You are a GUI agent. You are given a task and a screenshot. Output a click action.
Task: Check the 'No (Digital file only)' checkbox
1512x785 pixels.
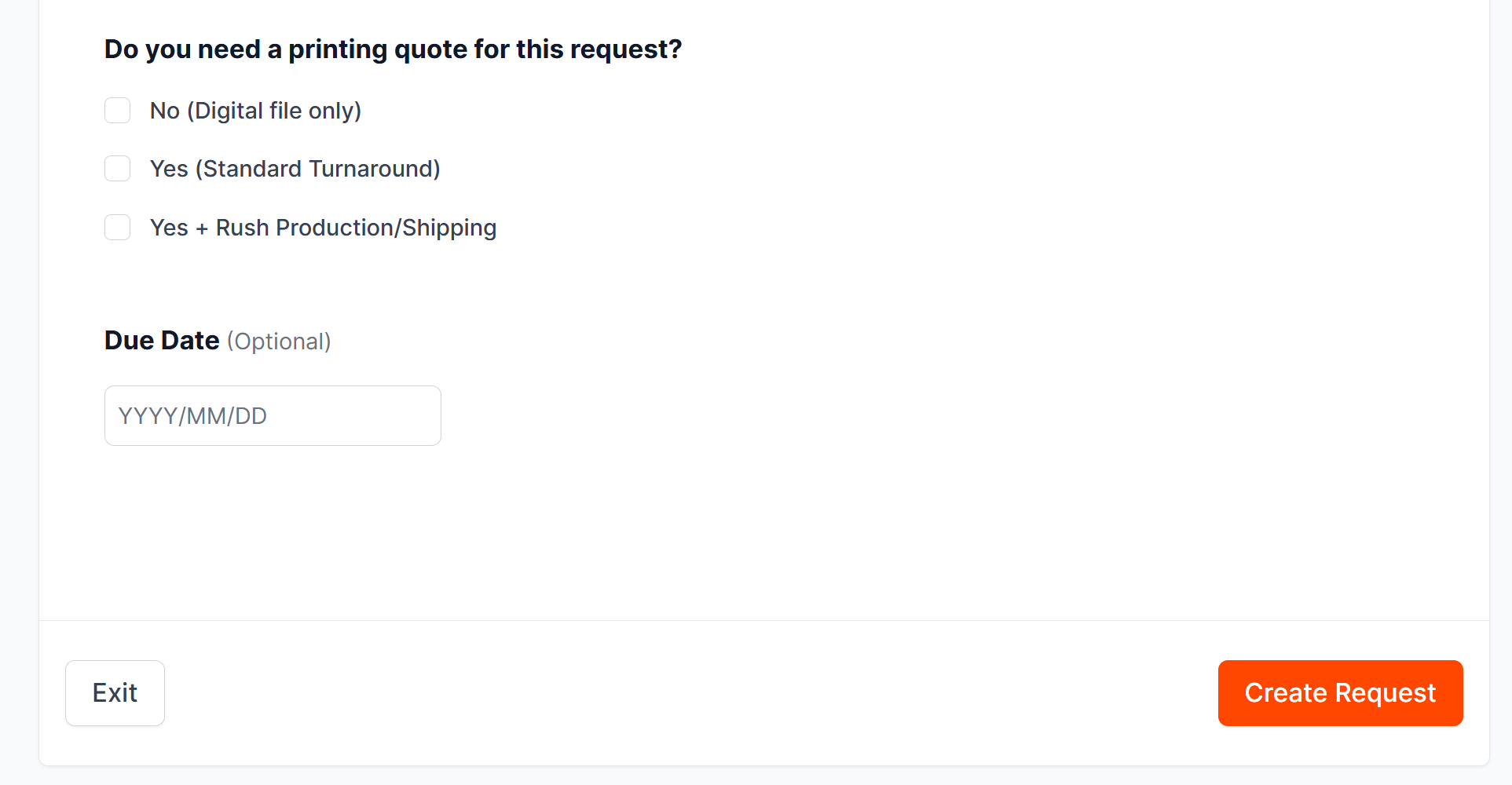[x=118, y=111]
